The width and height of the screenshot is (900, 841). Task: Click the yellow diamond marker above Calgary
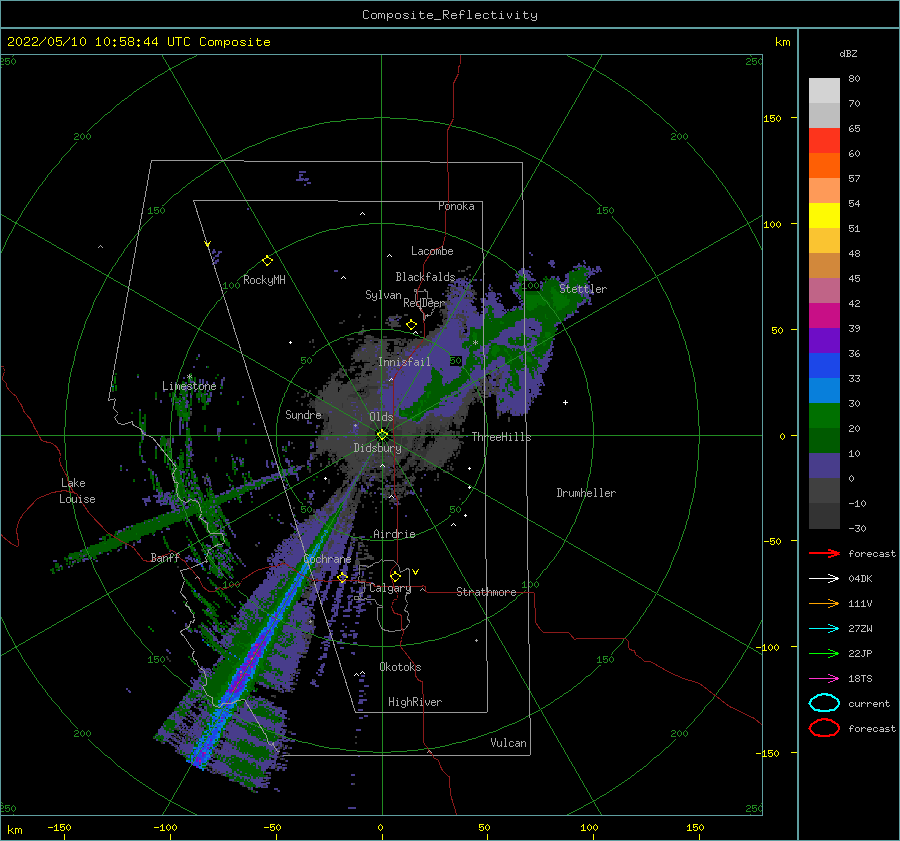click(x=395, y=576)
